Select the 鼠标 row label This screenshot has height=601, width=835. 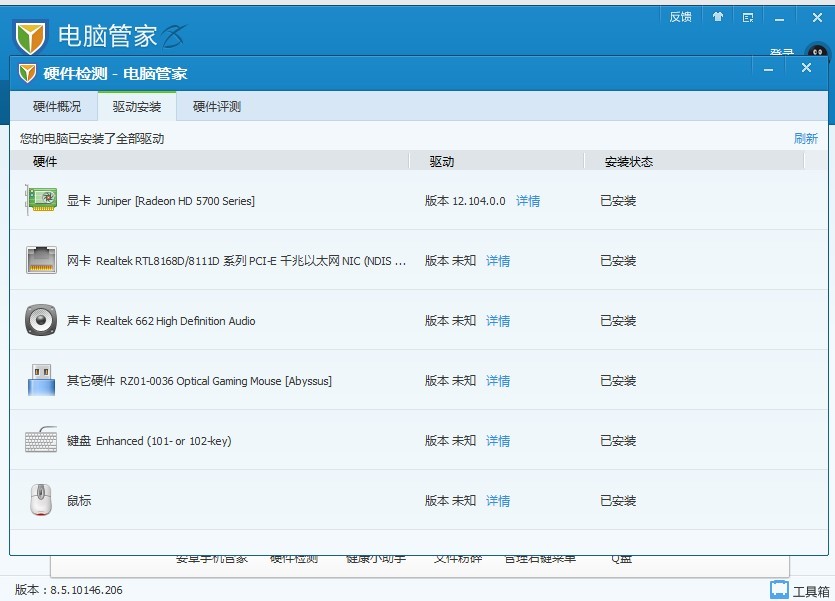click(79, 500)
